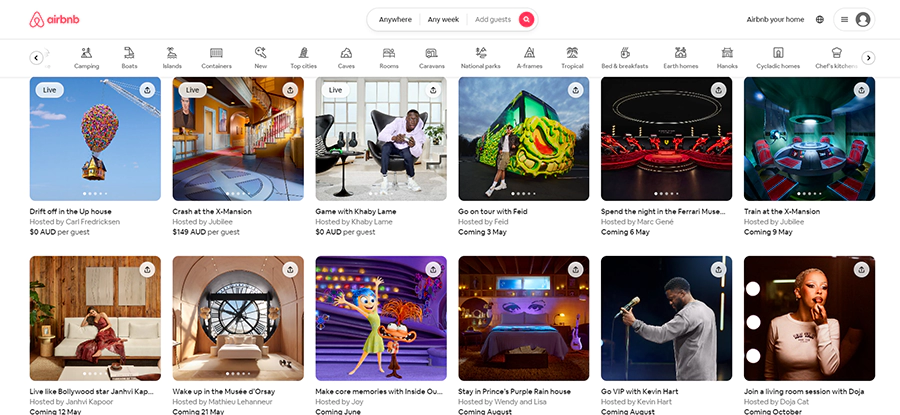Open the globe language selector
Screen dimensions: 900x415
(820, 20)
